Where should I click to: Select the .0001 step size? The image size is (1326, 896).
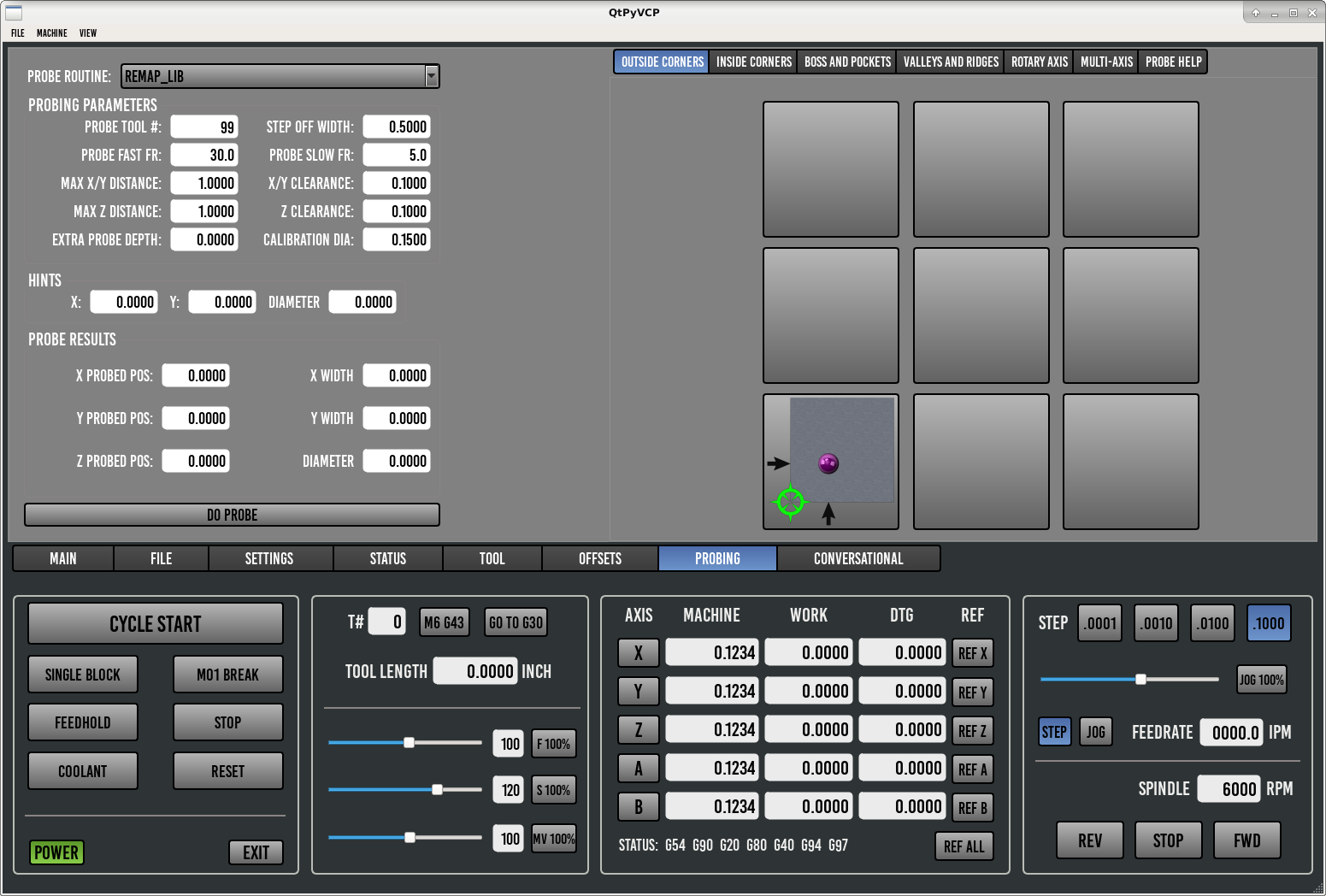1100,623
